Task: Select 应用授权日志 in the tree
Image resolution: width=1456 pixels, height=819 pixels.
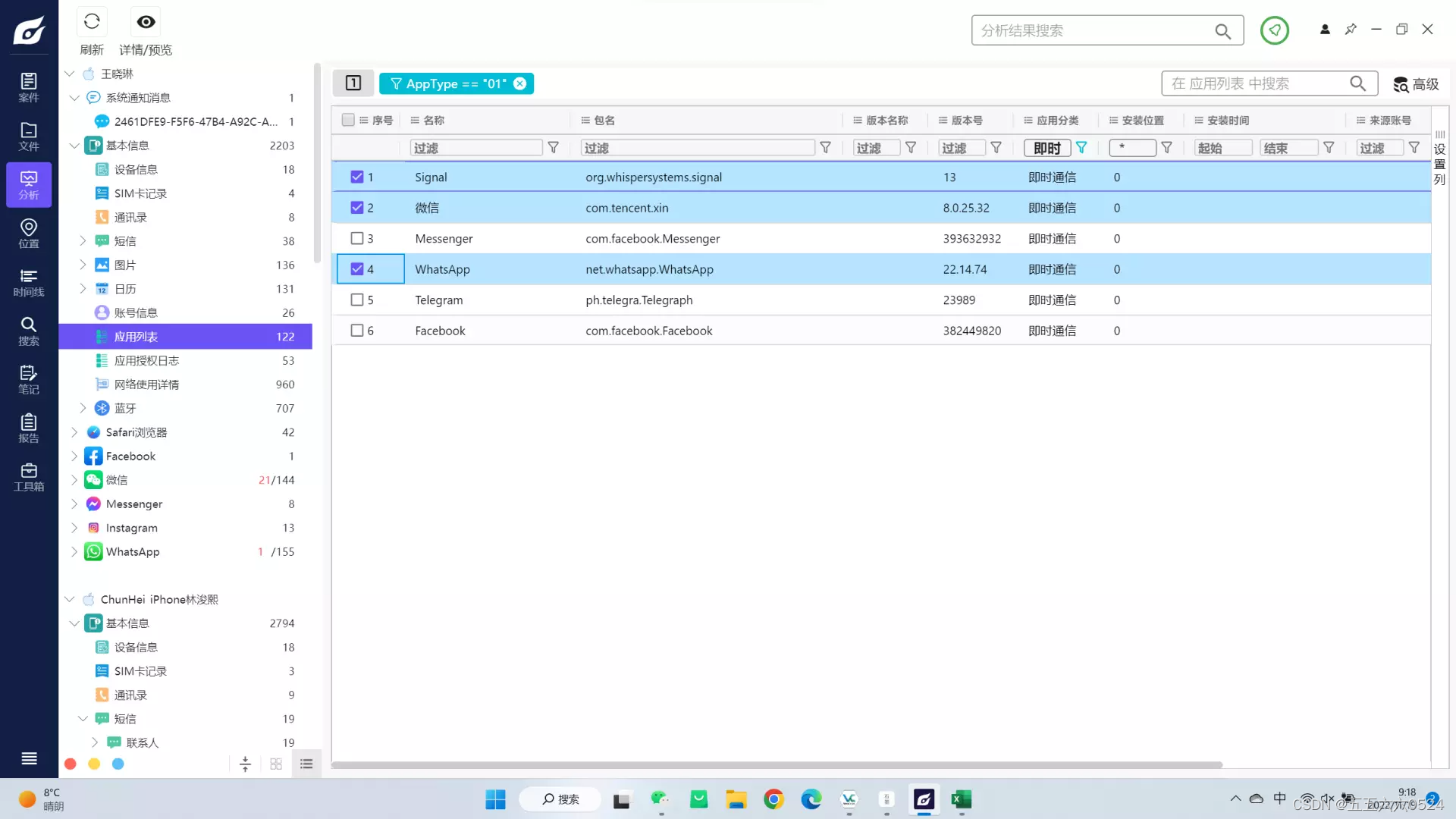Action: [x=146, y=360]
